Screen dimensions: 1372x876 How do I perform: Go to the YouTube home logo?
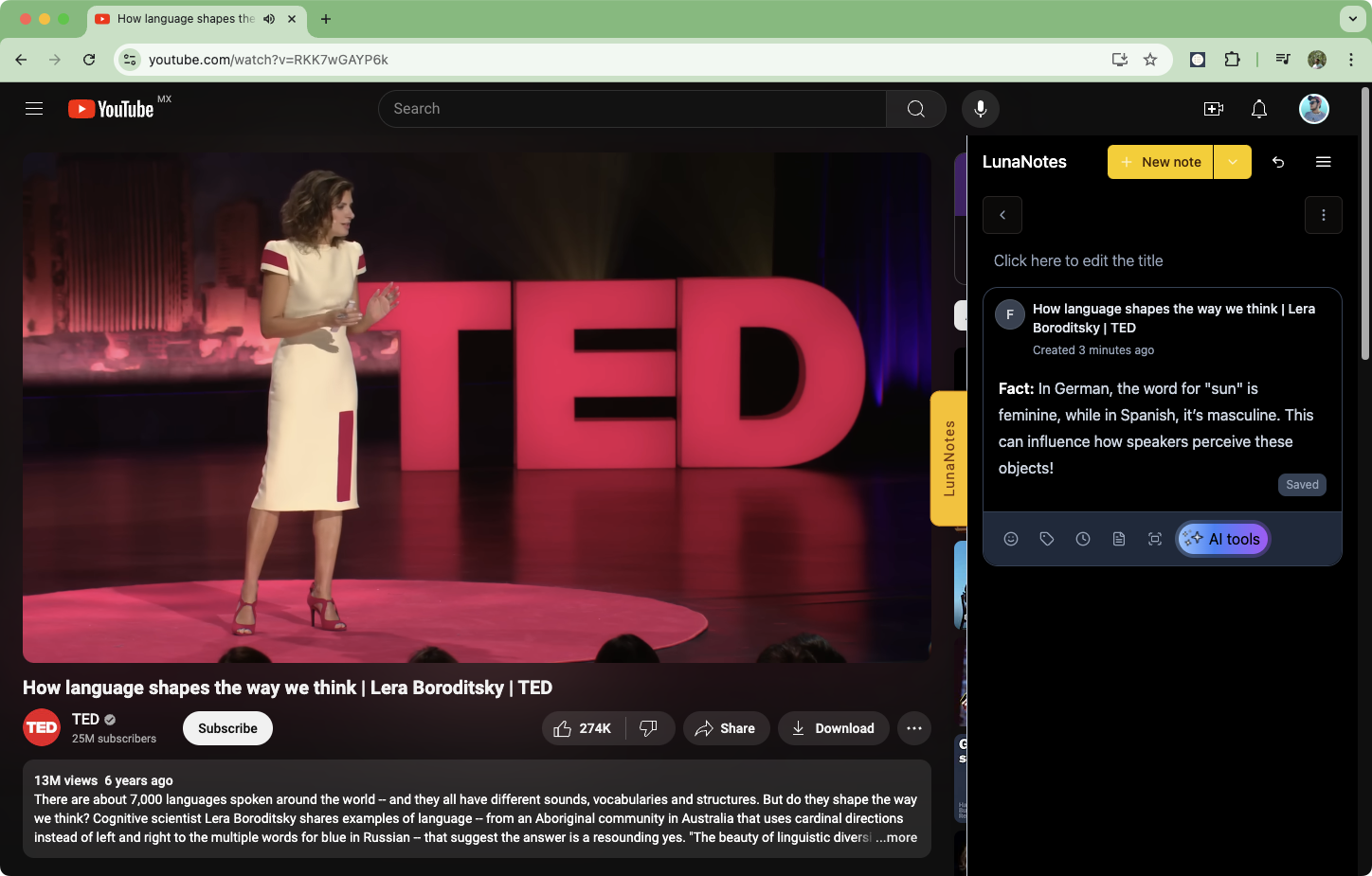(x=111, y=110)
